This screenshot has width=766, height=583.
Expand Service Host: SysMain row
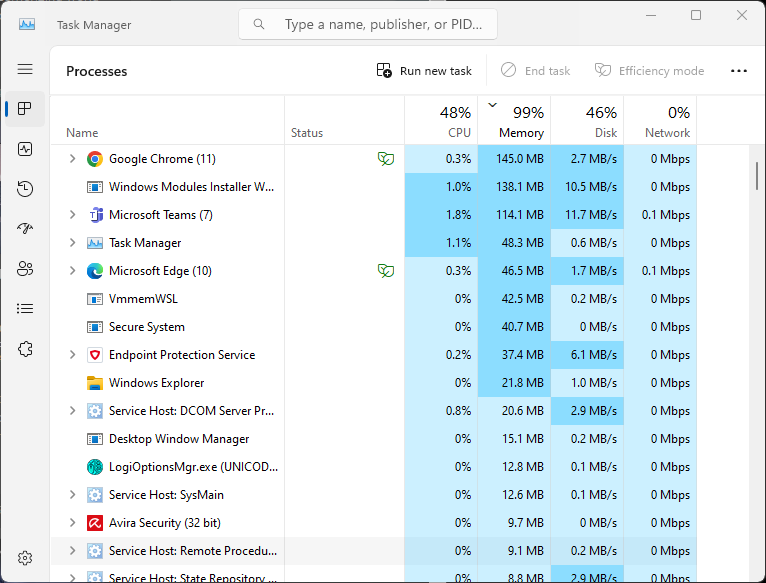[72, 495]
